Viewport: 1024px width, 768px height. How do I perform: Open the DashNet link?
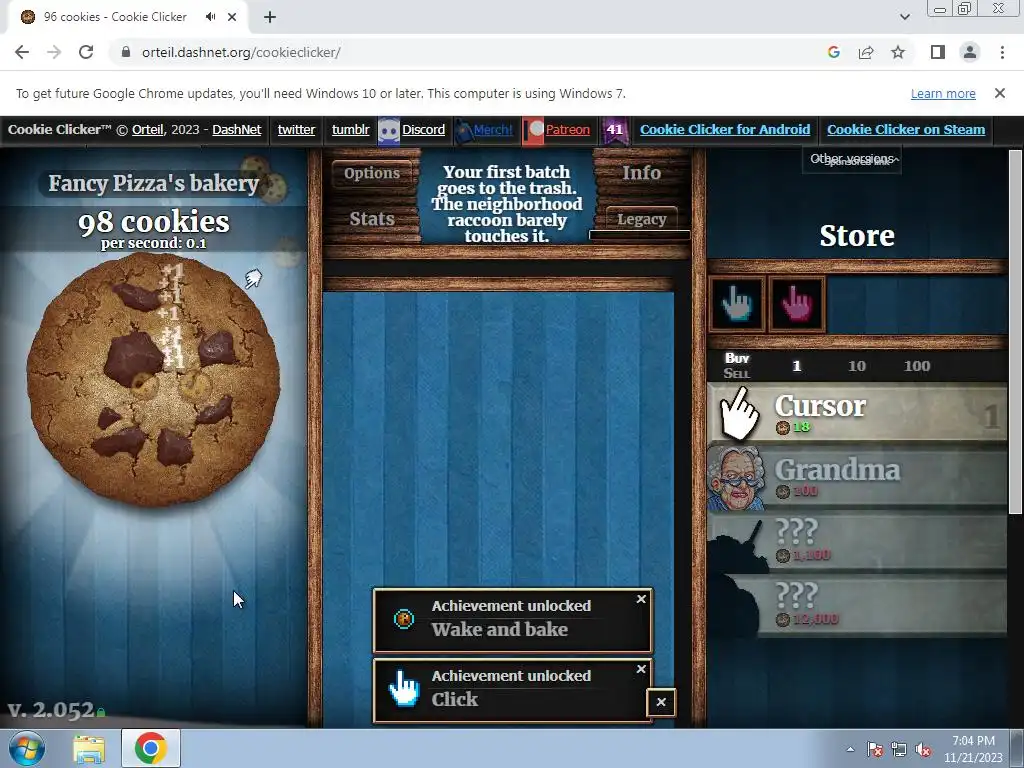click(x=236, y=130)
